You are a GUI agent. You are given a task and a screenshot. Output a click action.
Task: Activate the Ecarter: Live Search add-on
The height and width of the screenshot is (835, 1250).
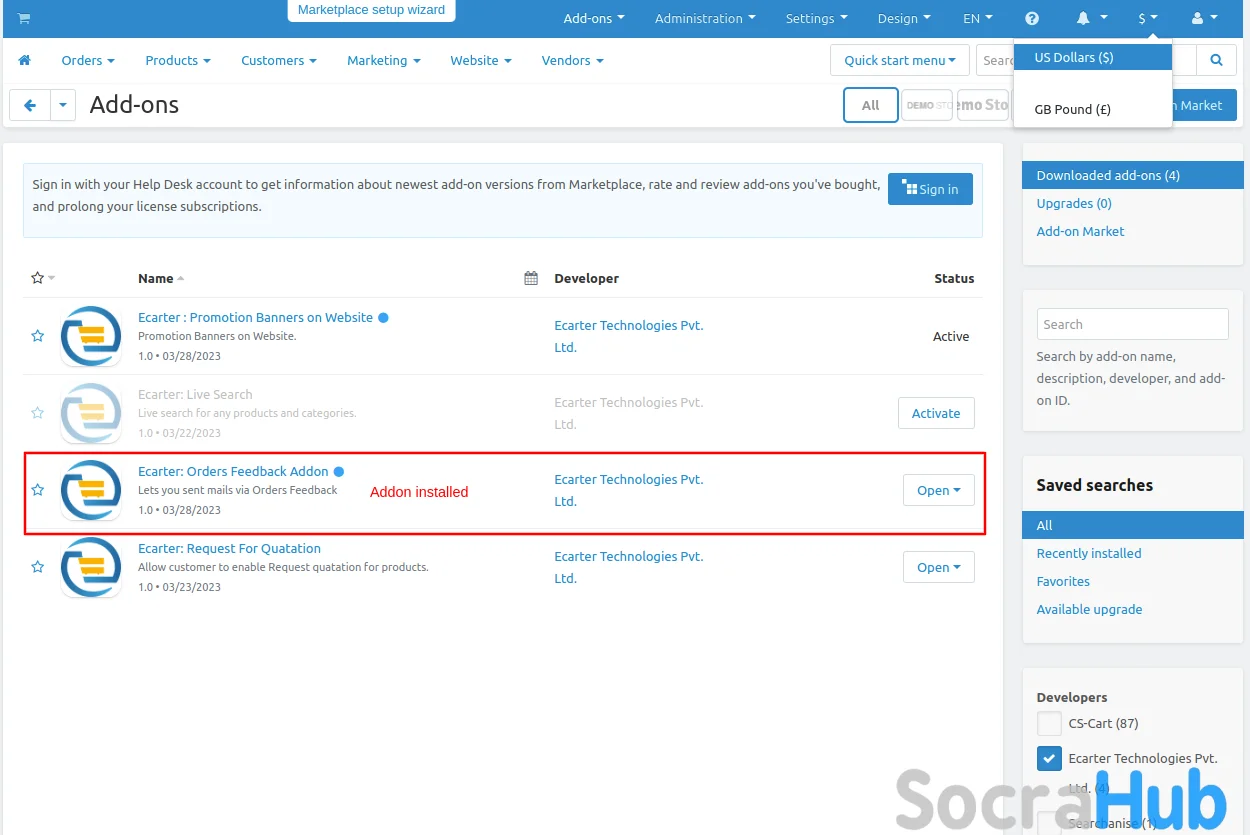pos(936,413)
